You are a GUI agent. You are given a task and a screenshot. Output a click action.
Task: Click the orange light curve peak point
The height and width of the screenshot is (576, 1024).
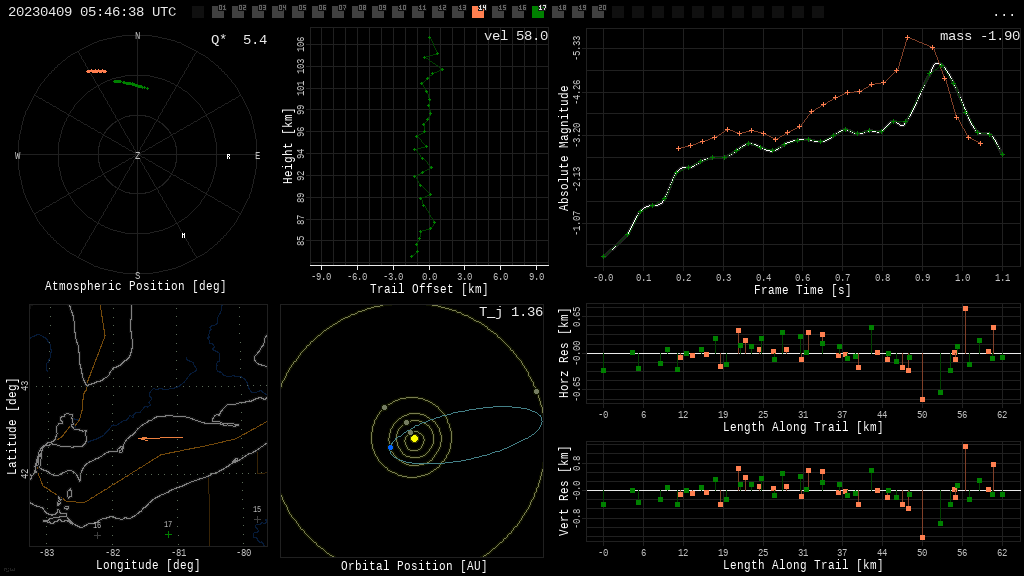pos(908,38)
